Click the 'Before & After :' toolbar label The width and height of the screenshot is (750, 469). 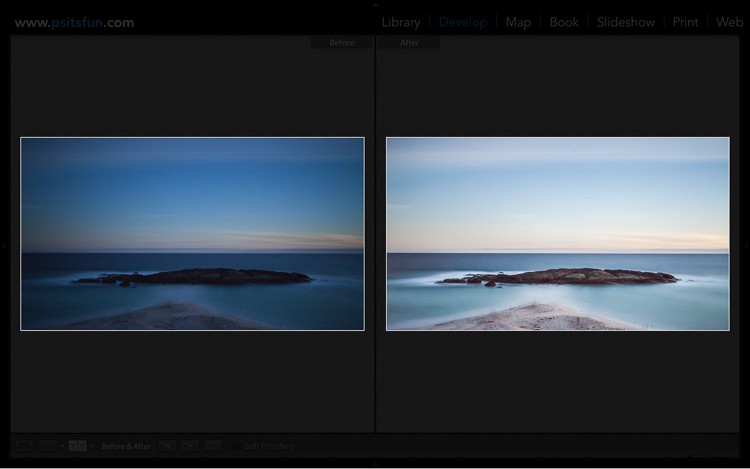tap(127, 446)
